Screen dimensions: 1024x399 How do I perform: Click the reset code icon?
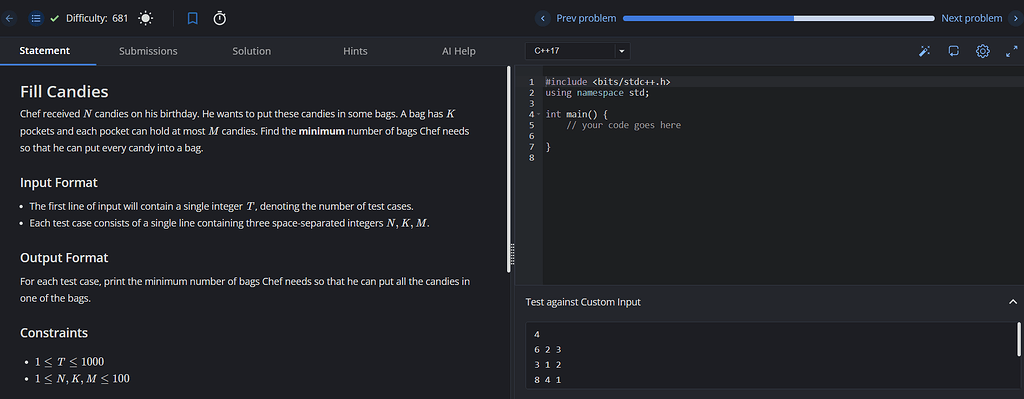coord(953,51)
